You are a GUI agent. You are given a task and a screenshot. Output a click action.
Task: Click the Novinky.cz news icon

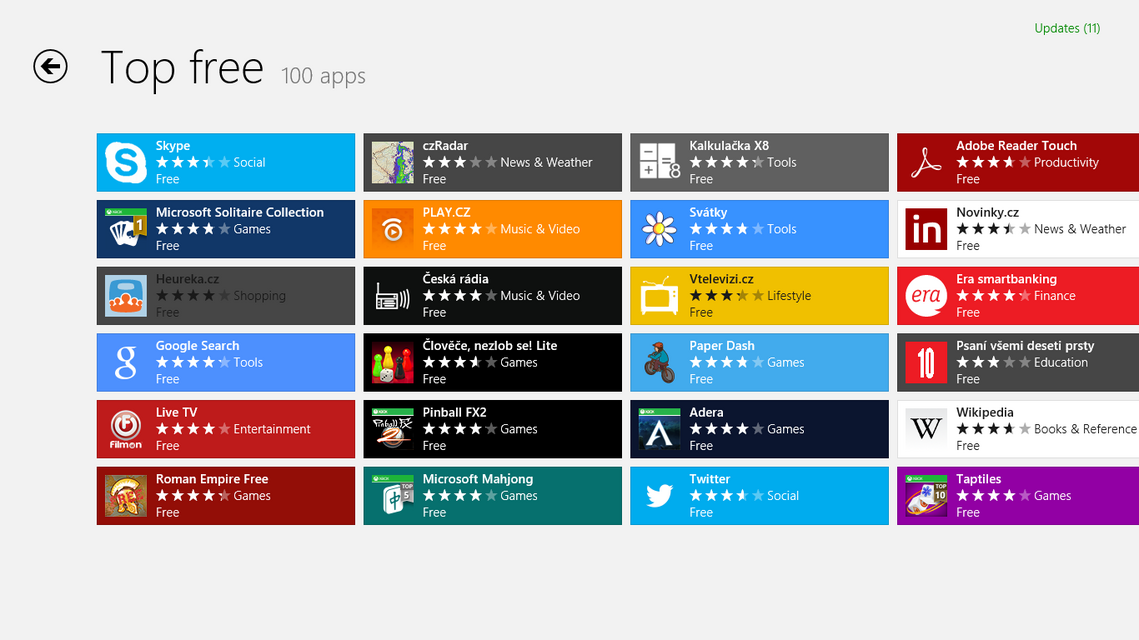[926, 229]
